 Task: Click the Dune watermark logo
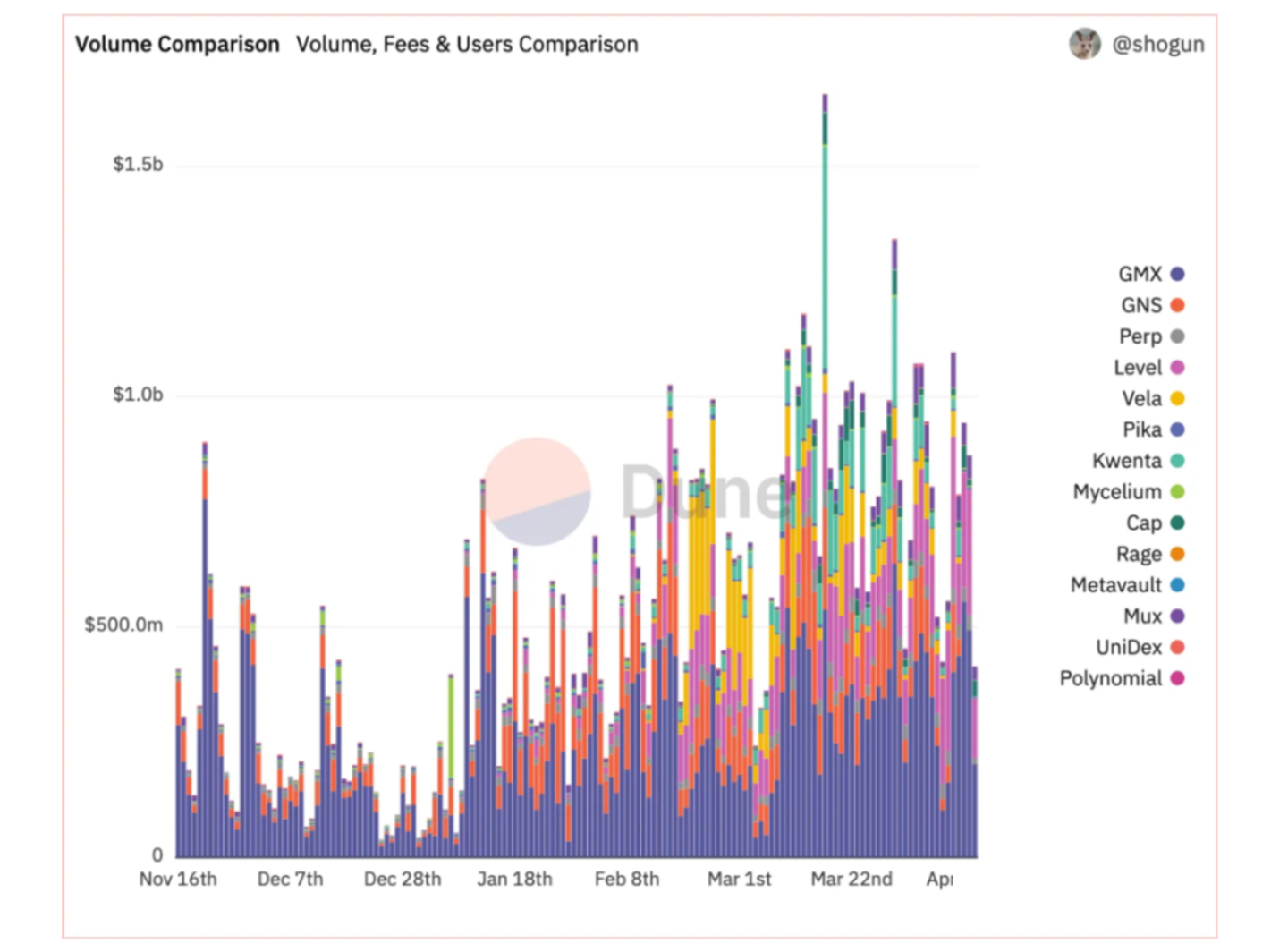[537, 491]
